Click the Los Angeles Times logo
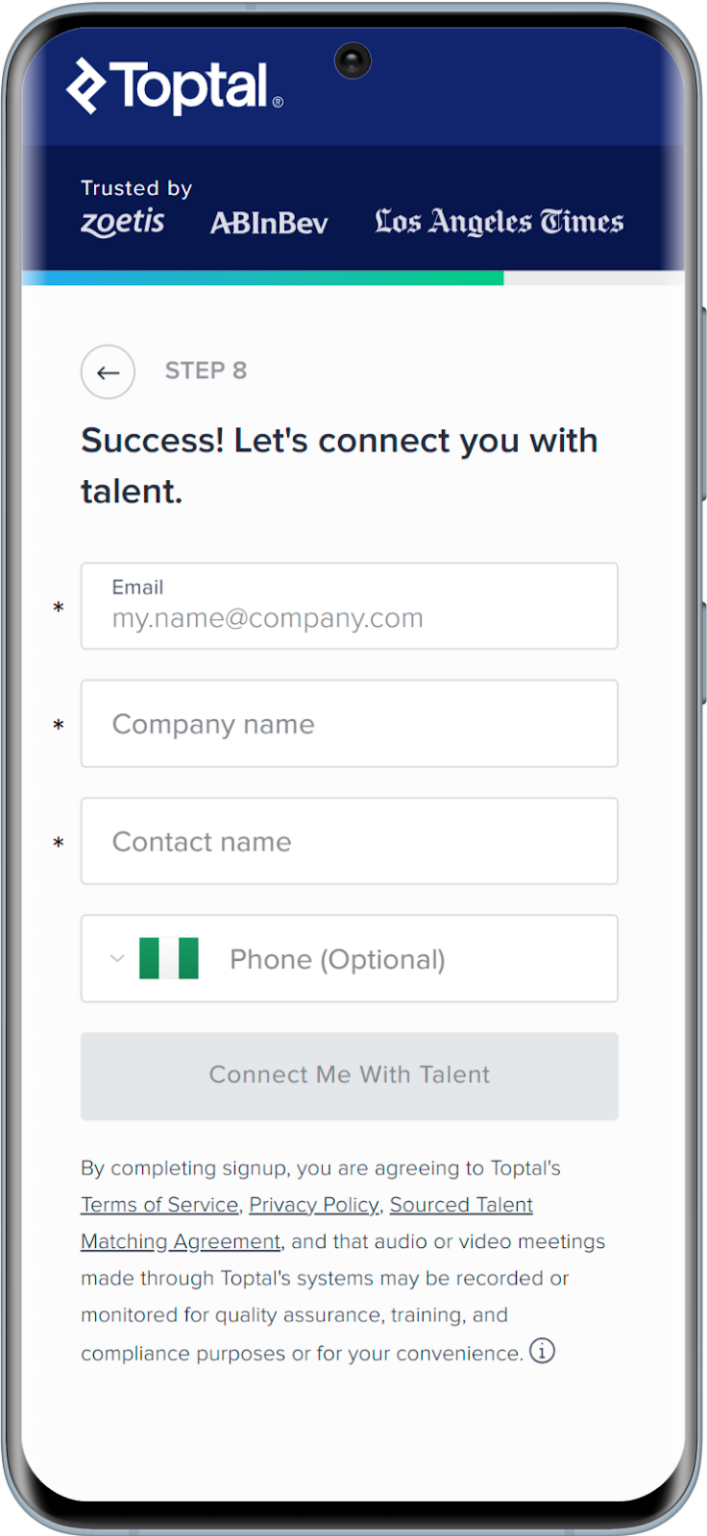The height and width of the screenshot is (1536, 707). point(497,221)
